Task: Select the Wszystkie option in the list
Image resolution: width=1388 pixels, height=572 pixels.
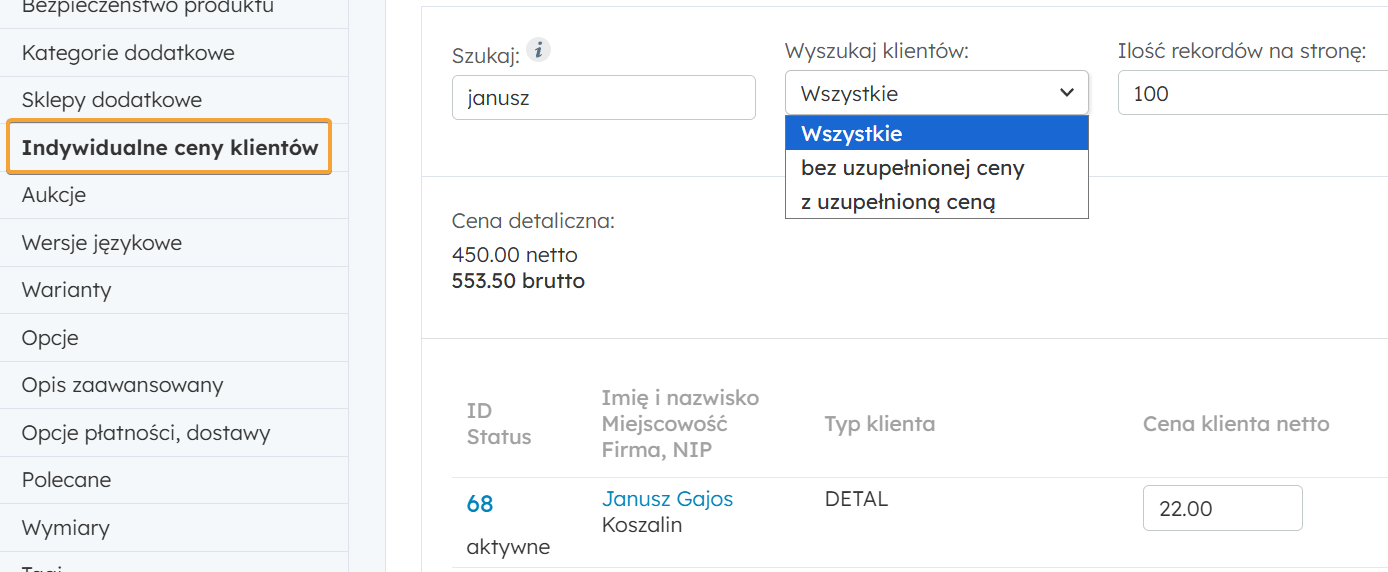Action: 936,133
